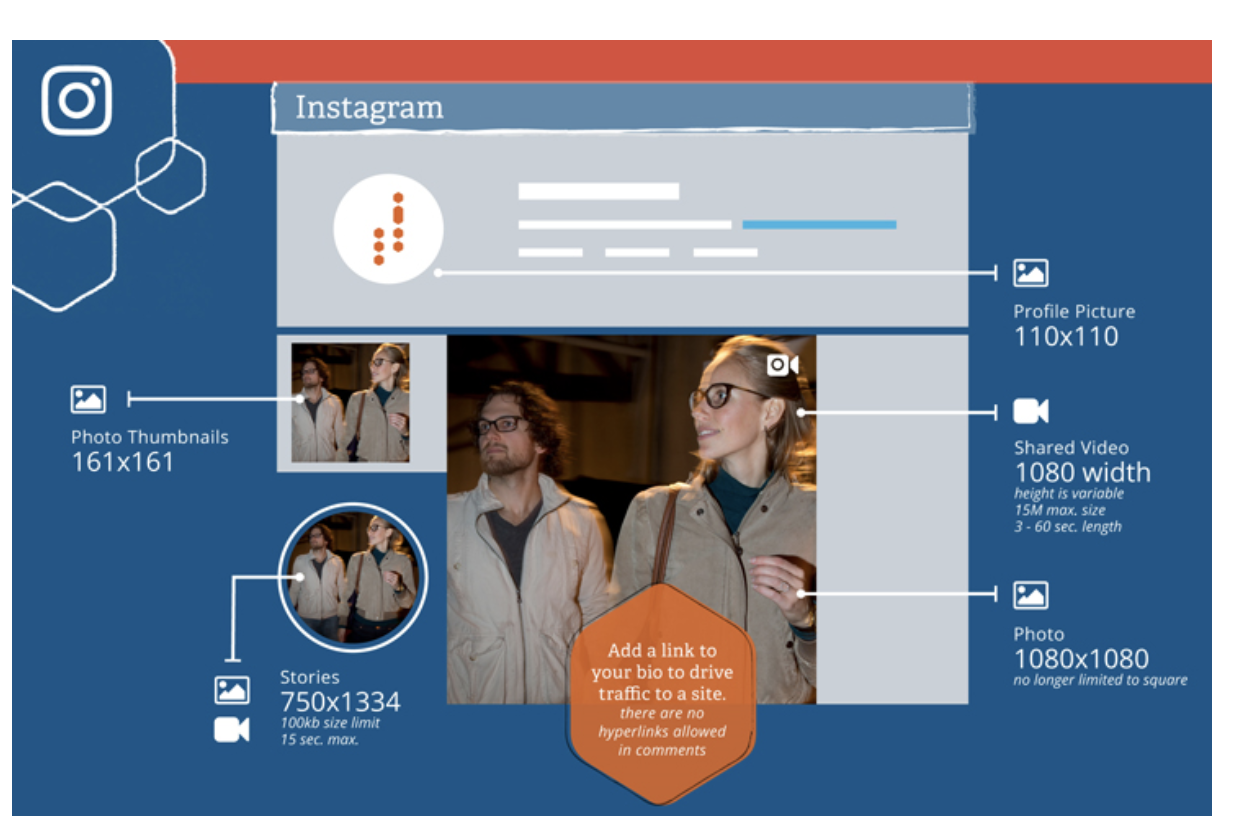Click the '750x1334' dimension text

[x=340, y=701]
